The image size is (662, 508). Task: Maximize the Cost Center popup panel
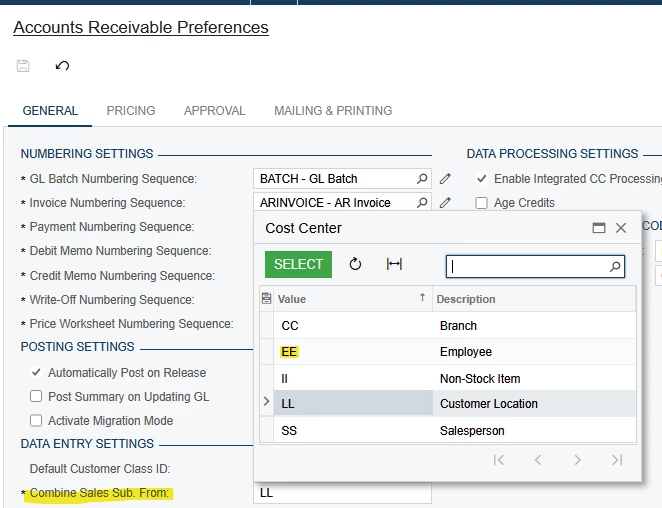point(599,228)
